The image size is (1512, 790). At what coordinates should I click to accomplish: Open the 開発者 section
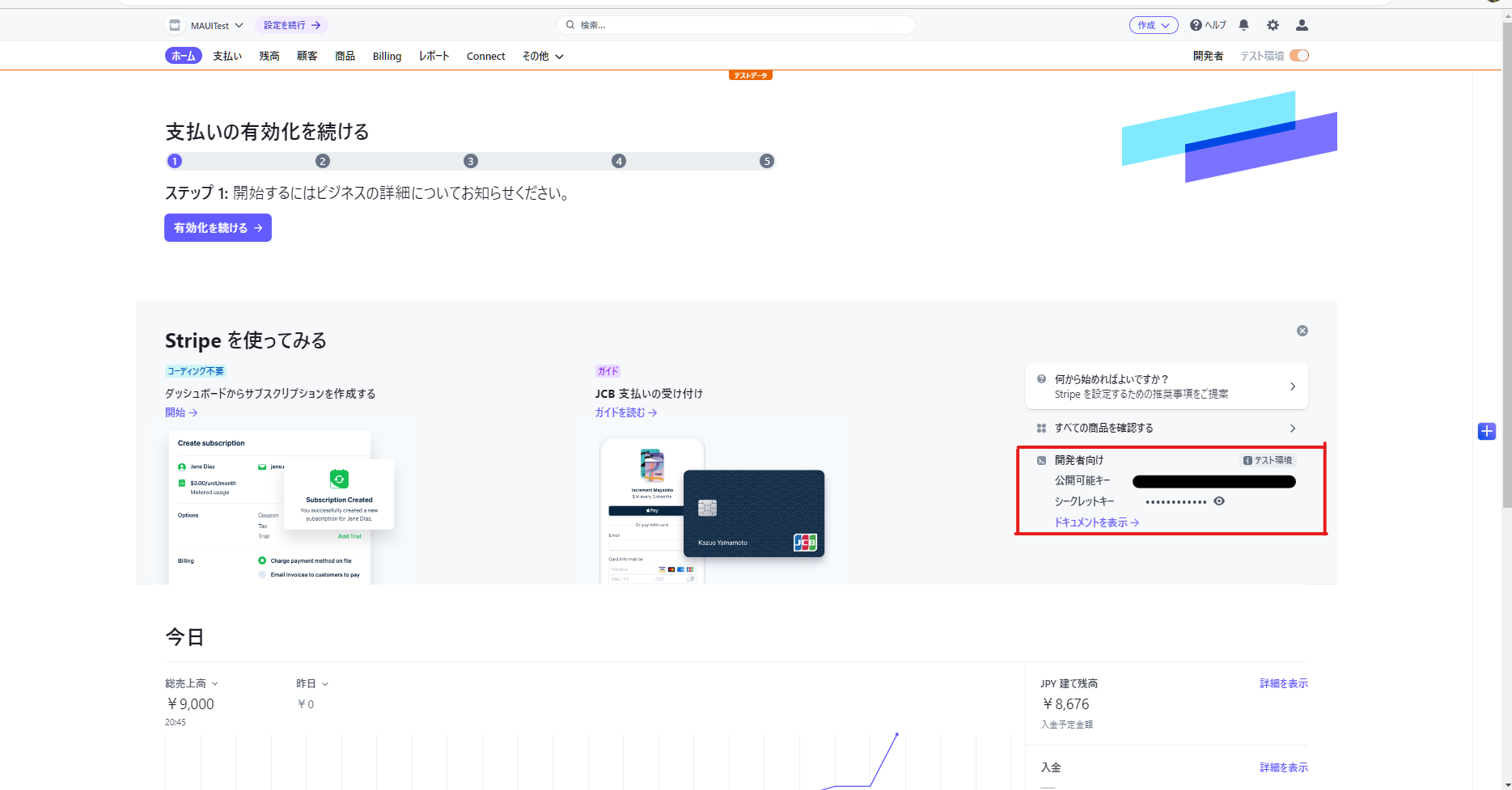coord(1208,56)
